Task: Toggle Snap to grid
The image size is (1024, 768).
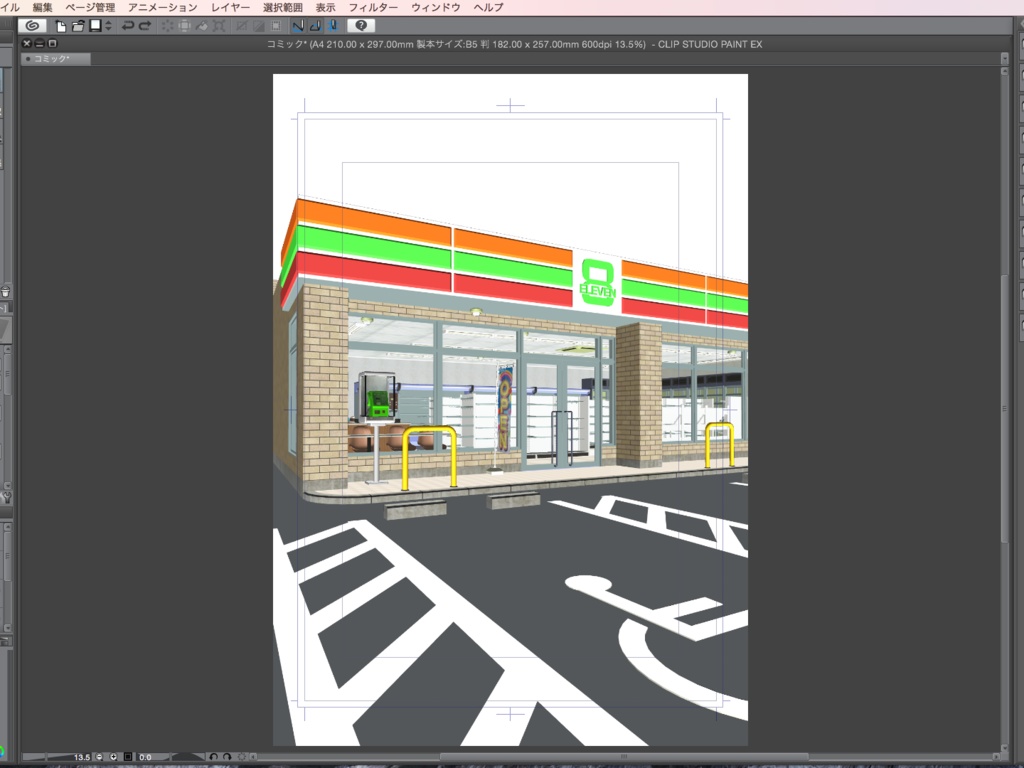Action: (332, 26)
